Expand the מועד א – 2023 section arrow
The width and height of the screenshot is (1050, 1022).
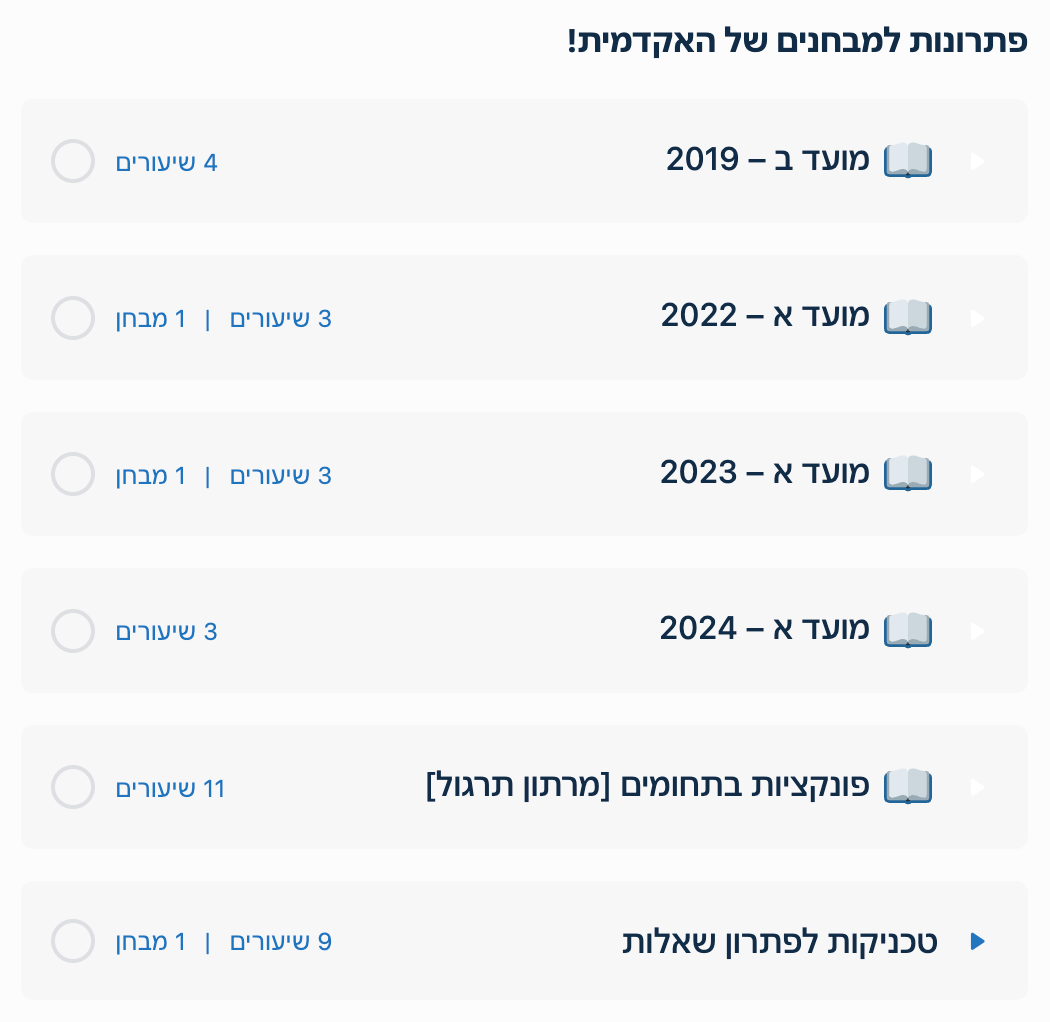coord(978,474)
